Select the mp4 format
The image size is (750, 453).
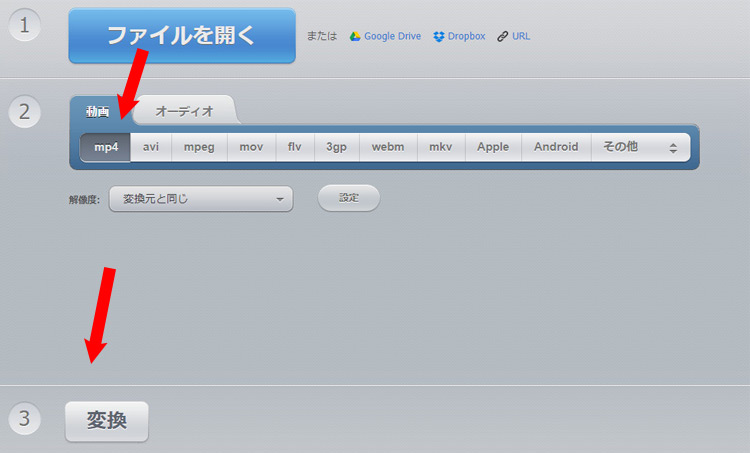click(x=105, y=147)
